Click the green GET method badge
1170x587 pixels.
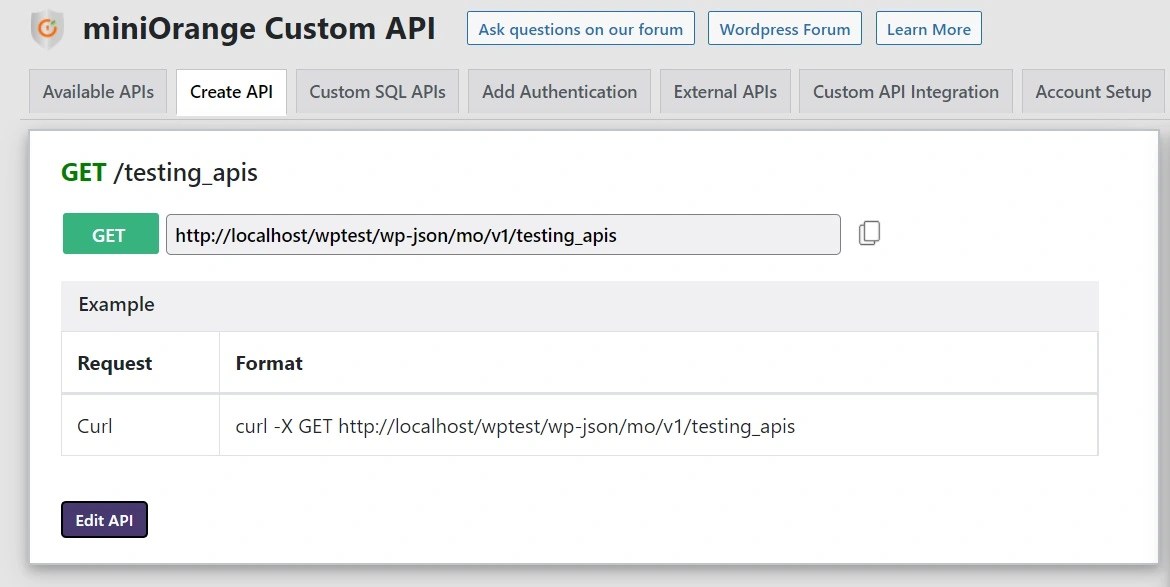110,233
